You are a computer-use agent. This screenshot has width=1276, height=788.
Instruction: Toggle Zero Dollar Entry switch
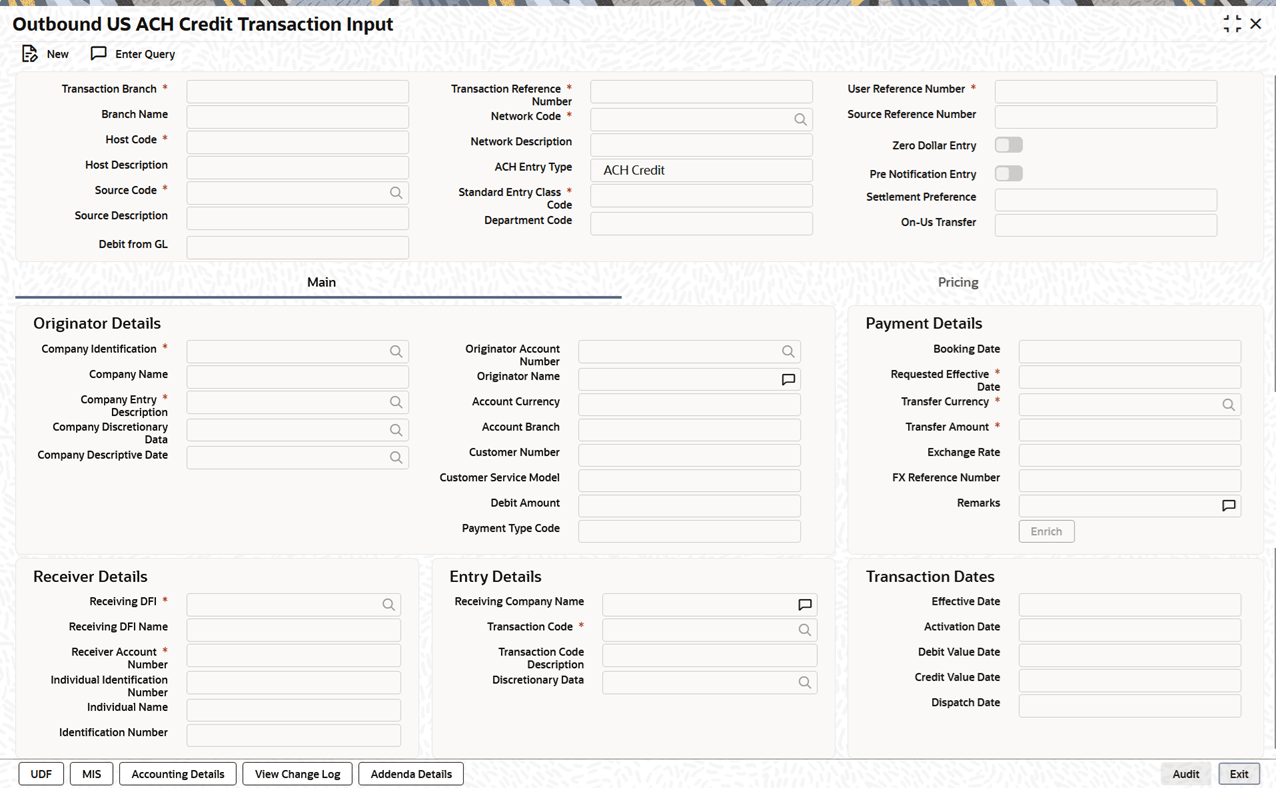tap(1009, 145)
